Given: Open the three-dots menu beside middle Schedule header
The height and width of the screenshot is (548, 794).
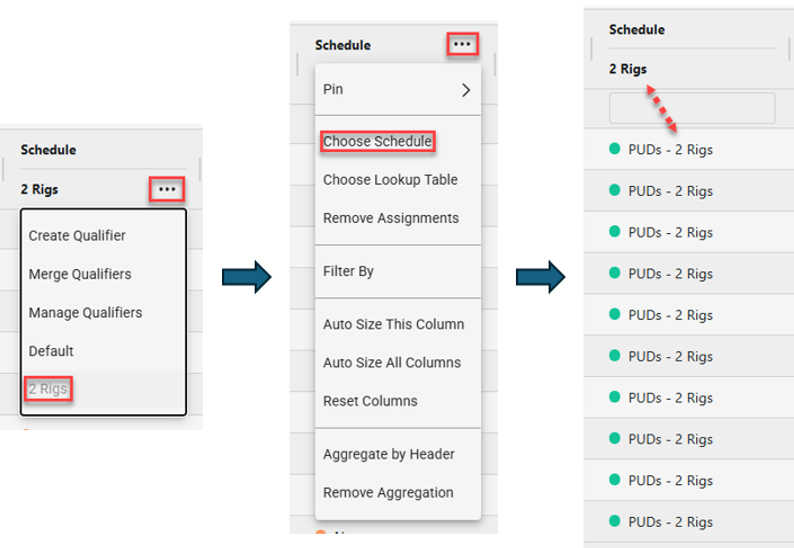Looking at the screenshot, I should pyautogui.click(x=461, y=44).
